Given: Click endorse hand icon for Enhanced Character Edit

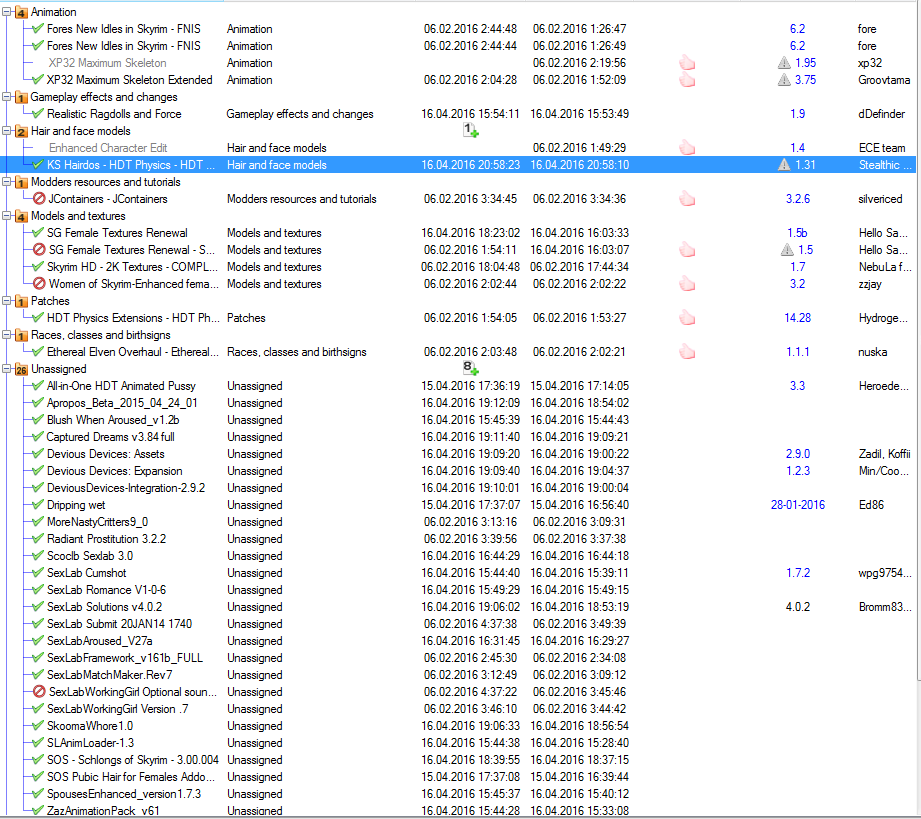Looking at the screenshot, I should pos(687,148).
